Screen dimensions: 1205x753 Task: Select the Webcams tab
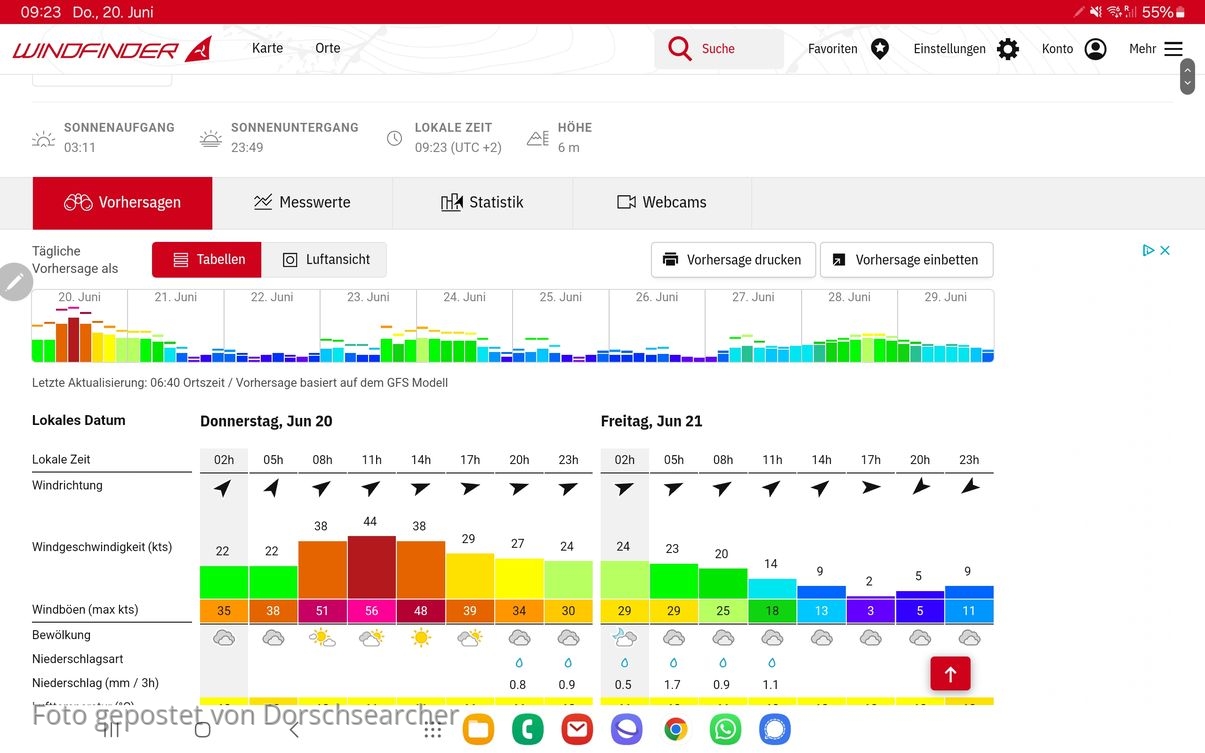pyautogui.click(x=661, y=202)
